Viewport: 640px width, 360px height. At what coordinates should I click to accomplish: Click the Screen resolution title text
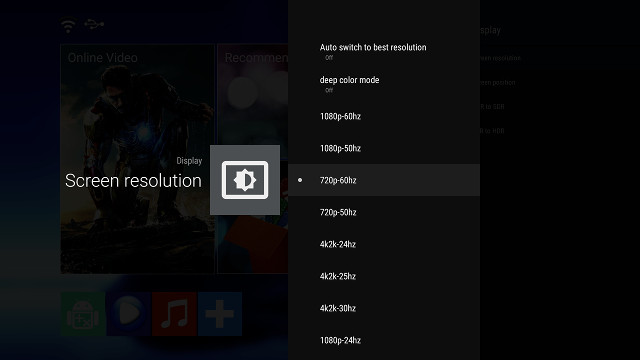tap(133, 181)
